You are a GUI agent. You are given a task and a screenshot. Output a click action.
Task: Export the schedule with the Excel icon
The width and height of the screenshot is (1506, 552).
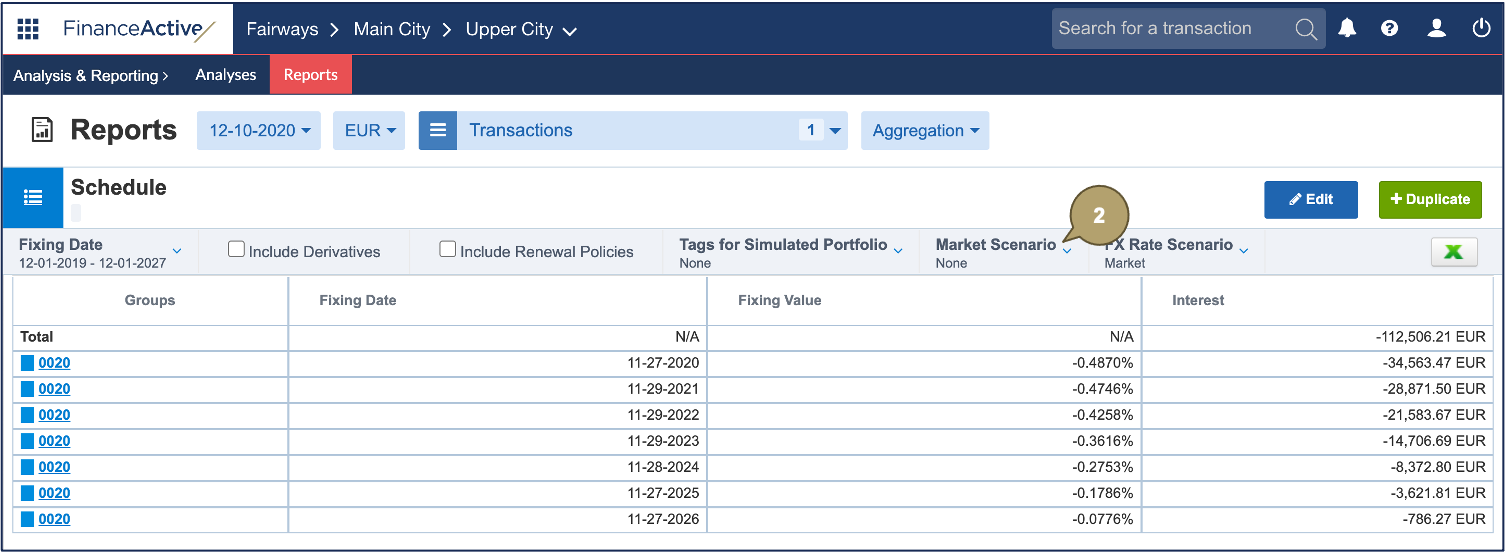pyautogui.click(x=1454, y=253)
